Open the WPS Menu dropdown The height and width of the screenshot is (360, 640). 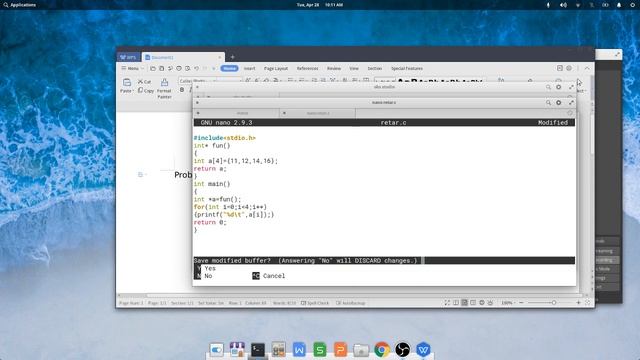(x=133, y=69)
